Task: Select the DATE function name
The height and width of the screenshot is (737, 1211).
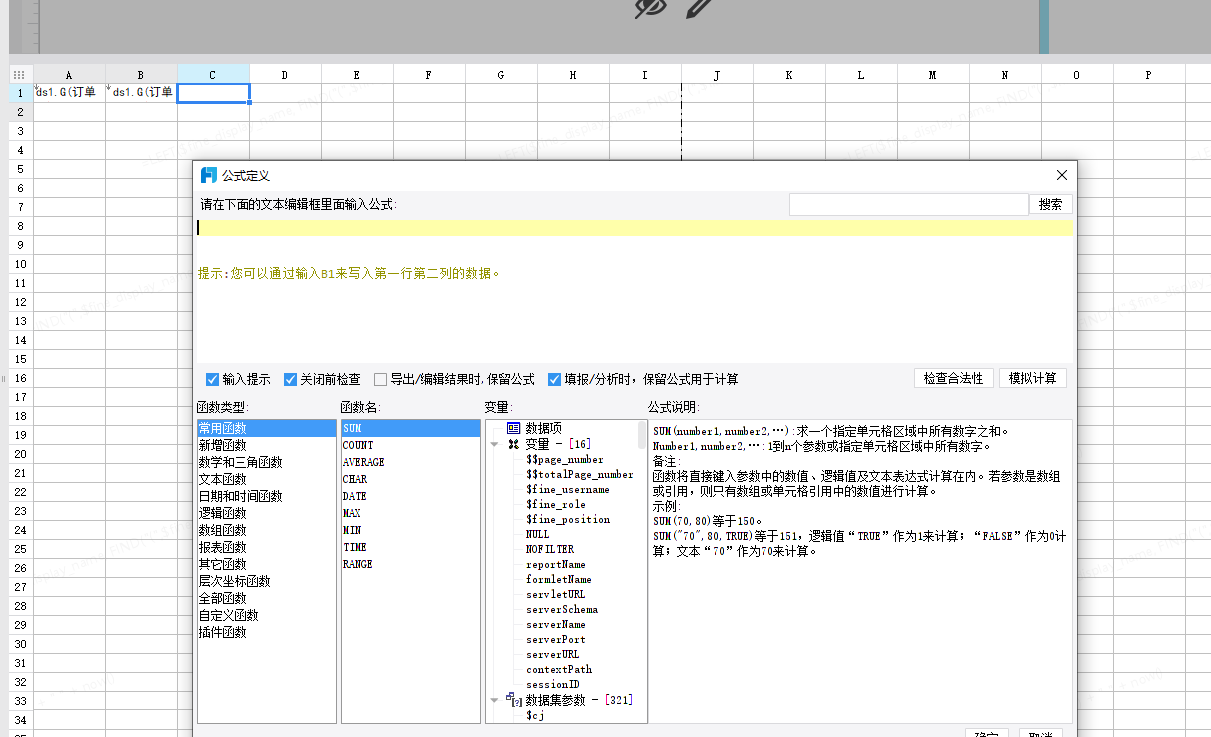Action: click(x=411, y=496)
